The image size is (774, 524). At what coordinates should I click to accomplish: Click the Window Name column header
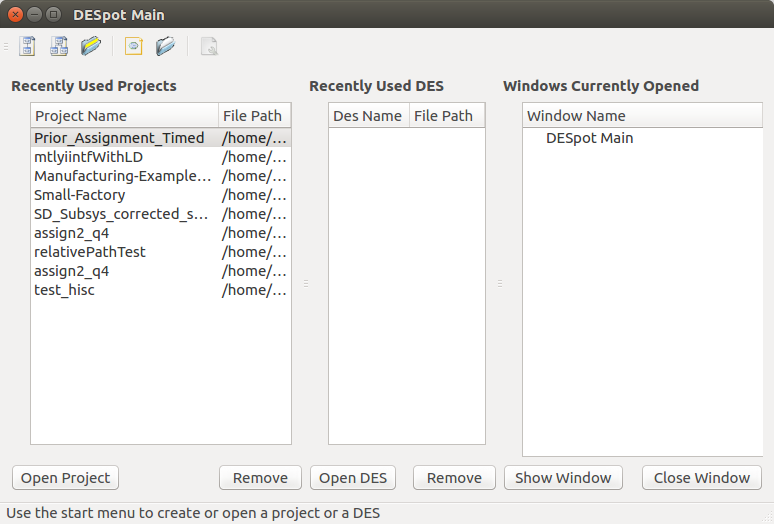(x=576, y=116)
